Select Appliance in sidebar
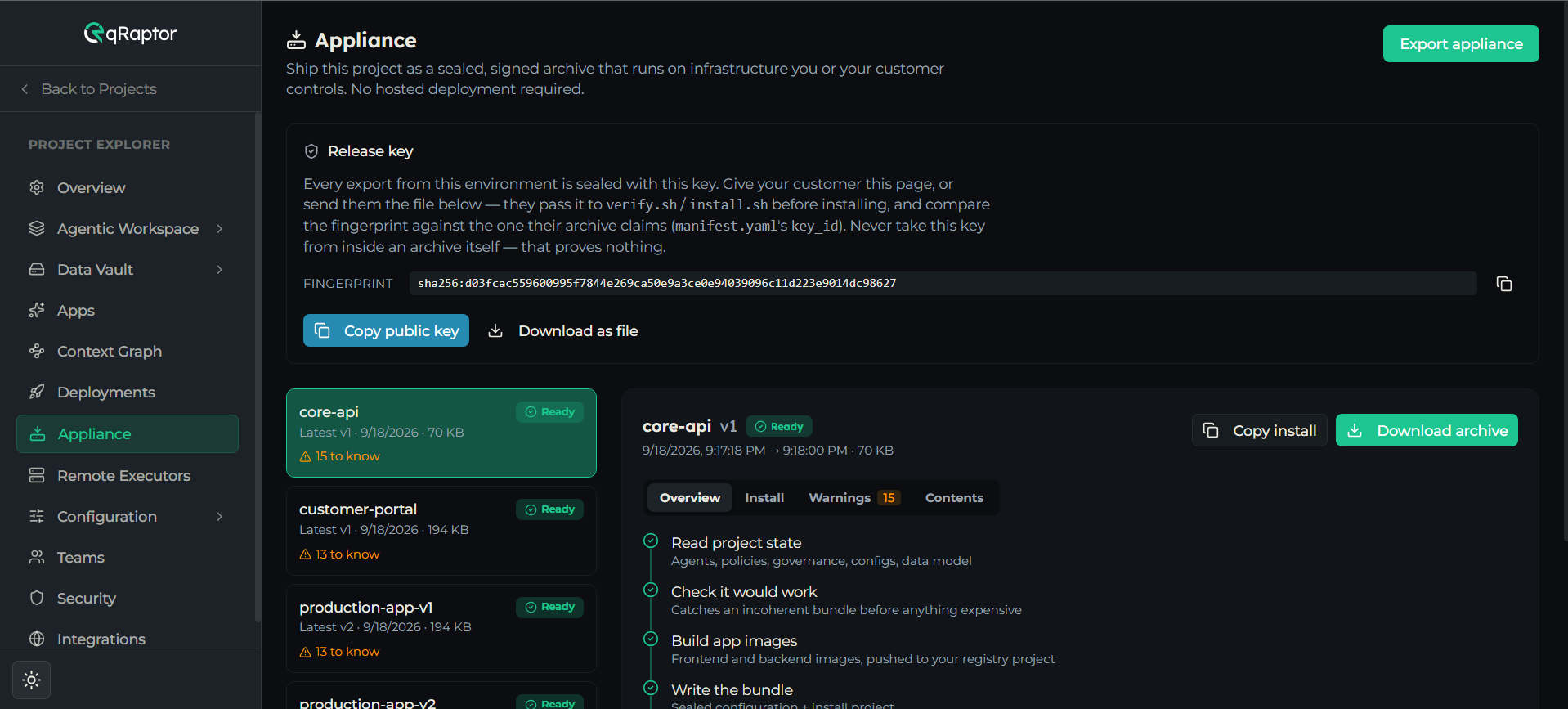1568x709 pixels. coord(128,433)
